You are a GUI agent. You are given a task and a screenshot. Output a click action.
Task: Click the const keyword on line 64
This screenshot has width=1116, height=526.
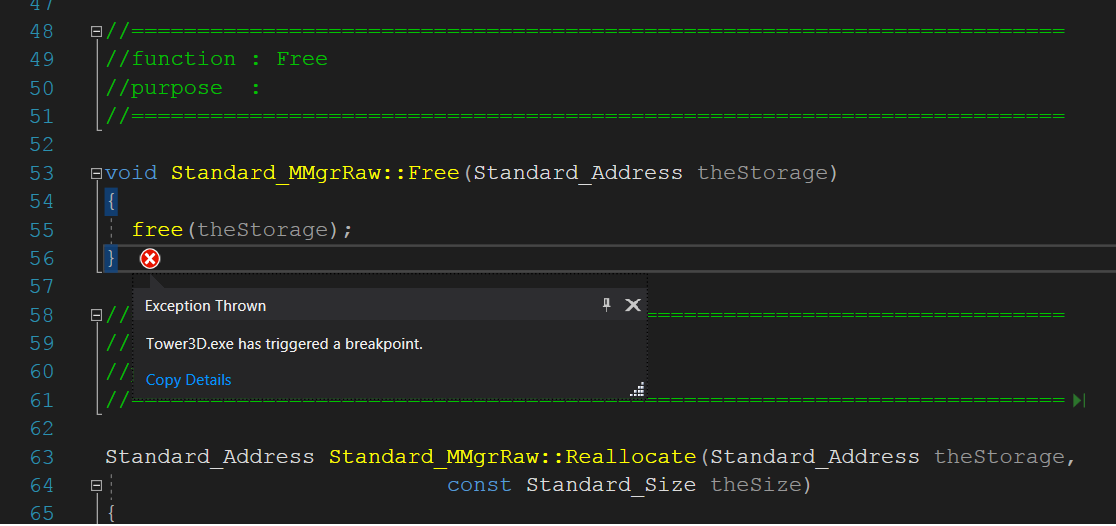pyautogui.click(x=479, y=485)
